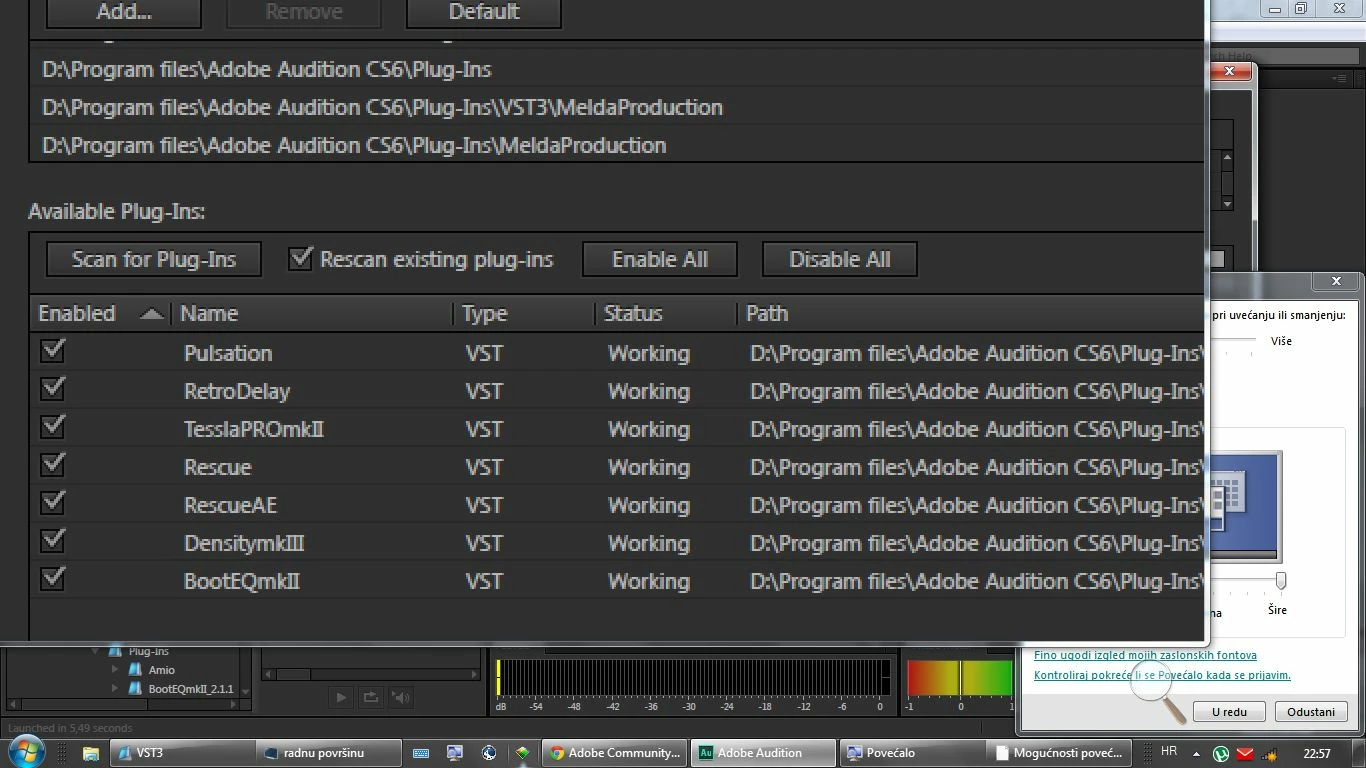1366x768 pixels.
Task: Toggle the loop playback icon
Action: coord(370,698)
